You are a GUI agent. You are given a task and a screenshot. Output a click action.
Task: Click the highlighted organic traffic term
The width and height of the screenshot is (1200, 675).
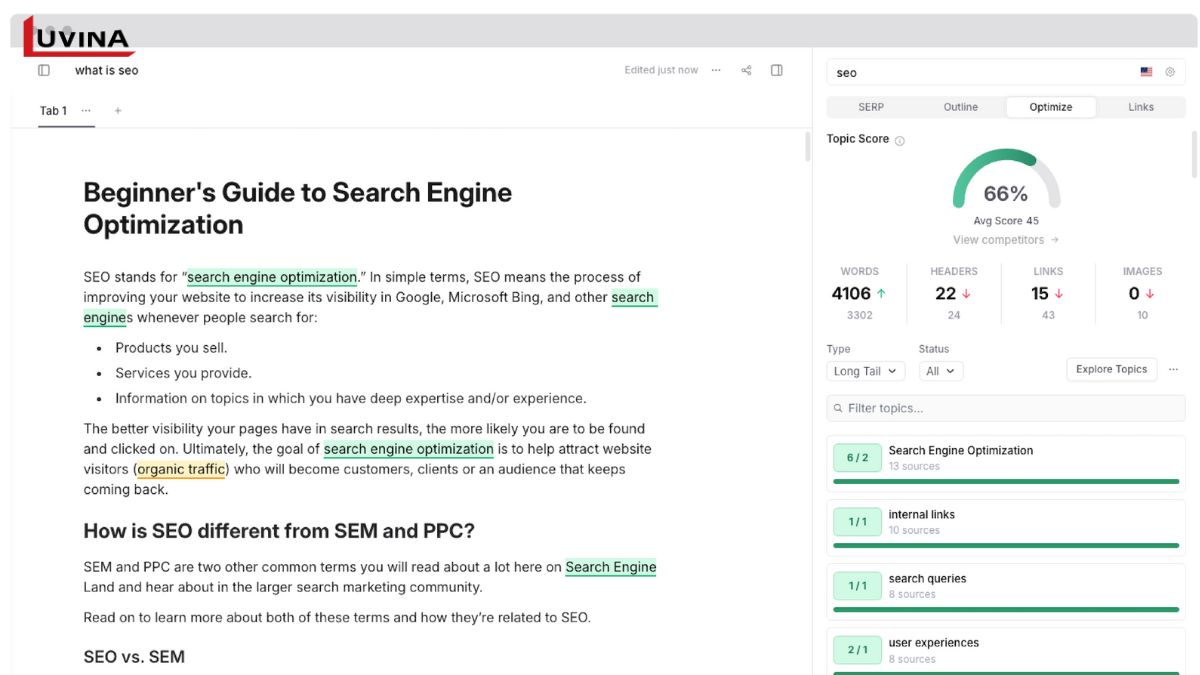click(x=181, y=469)
